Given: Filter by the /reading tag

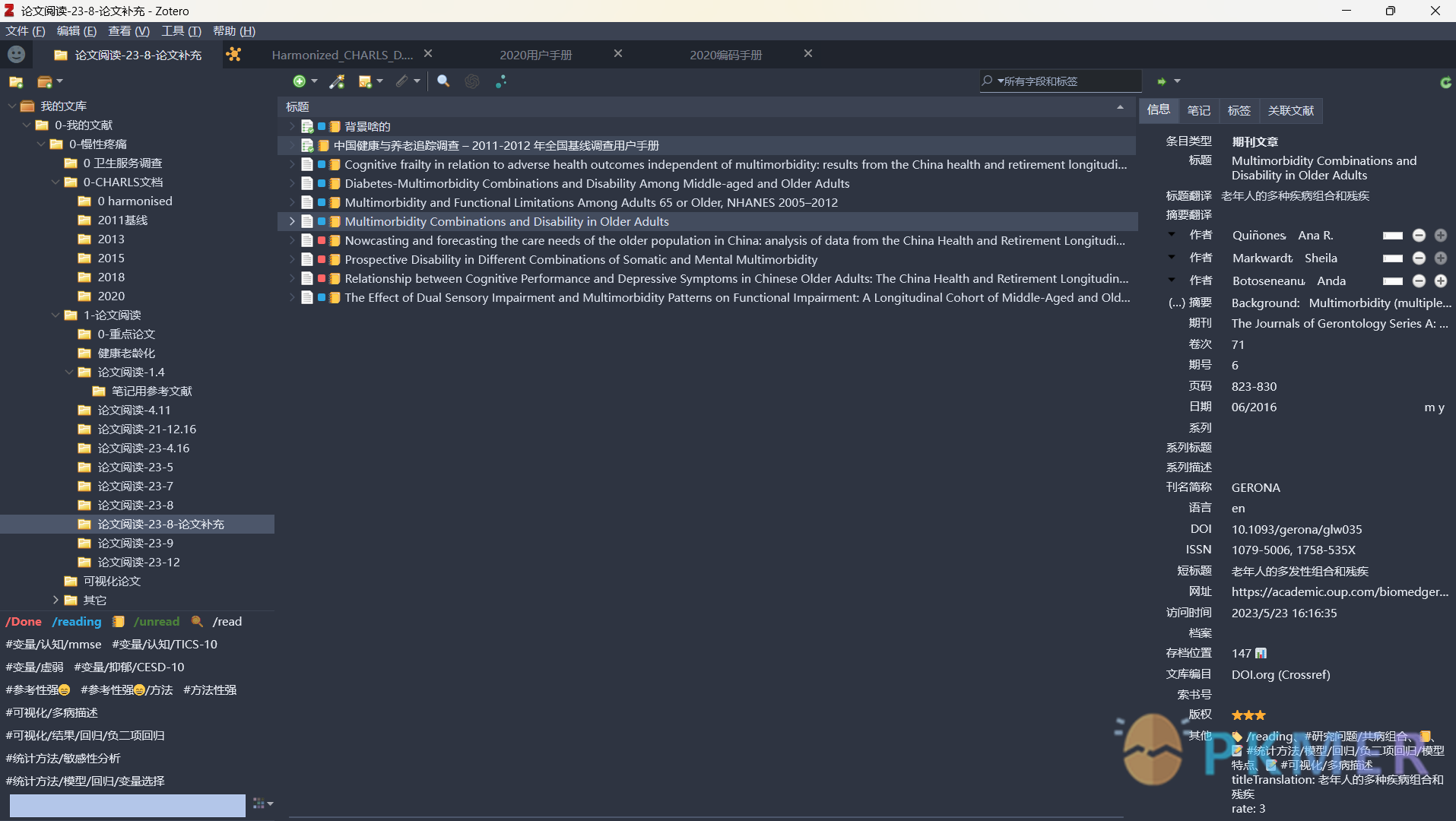Looking at the screenshot, I should pyautogui.click(x=77, y=622).
